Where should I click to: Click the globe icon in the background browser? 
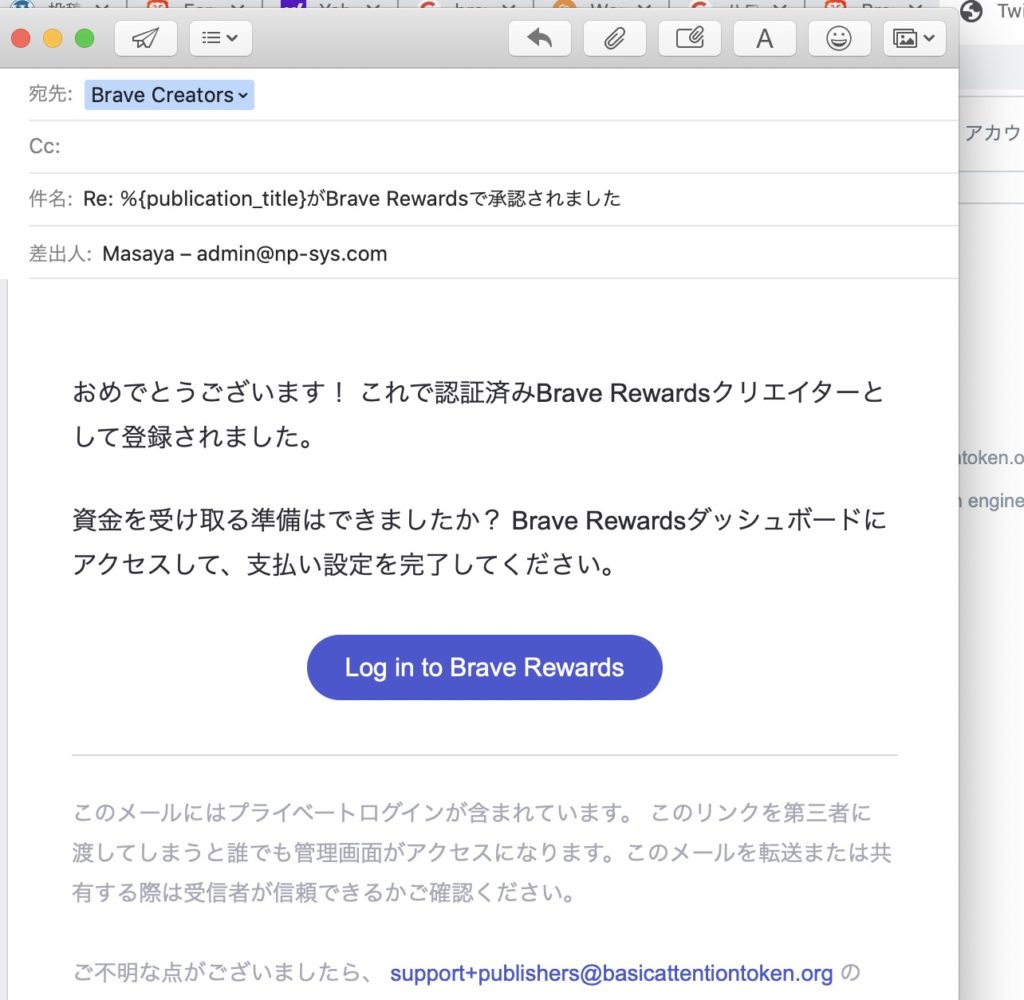tap(971, 11)
